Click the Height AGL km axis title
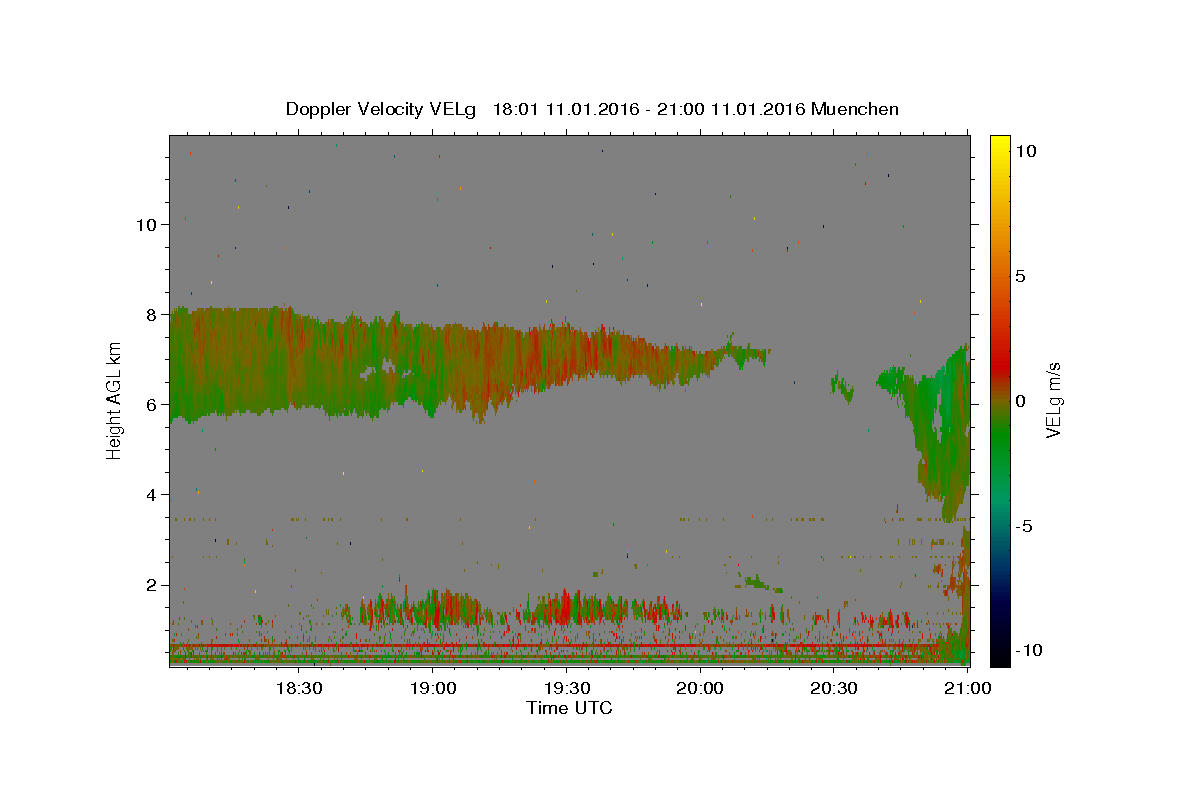The image size is (1200, 800). [x=115, y=400]
